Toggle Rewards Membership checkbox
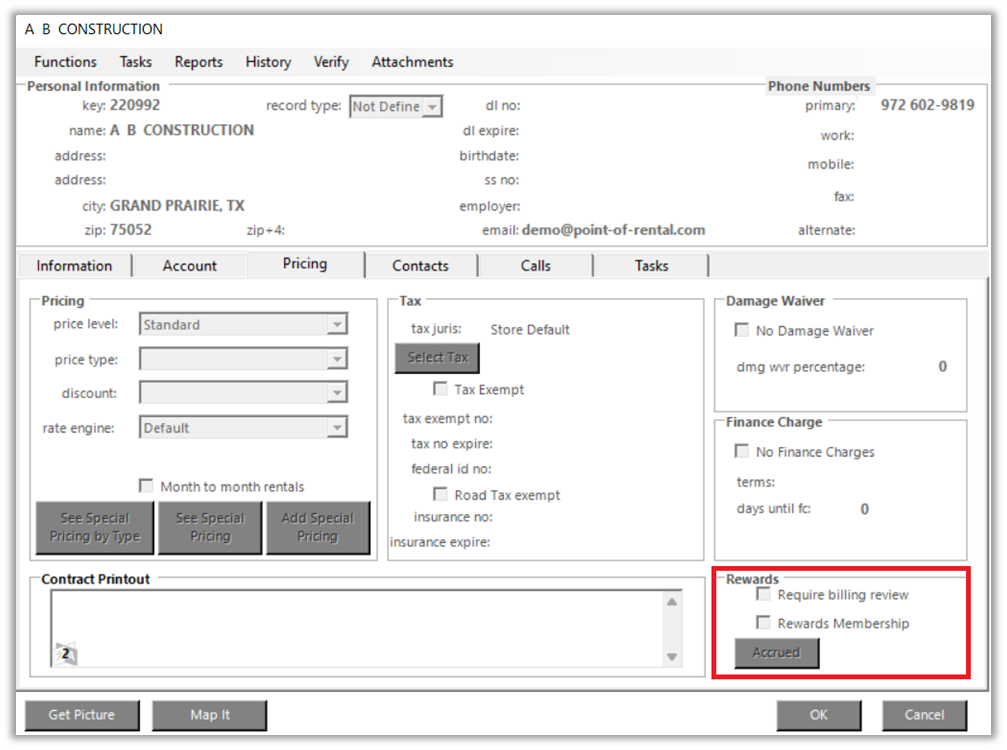 point(764,623)
